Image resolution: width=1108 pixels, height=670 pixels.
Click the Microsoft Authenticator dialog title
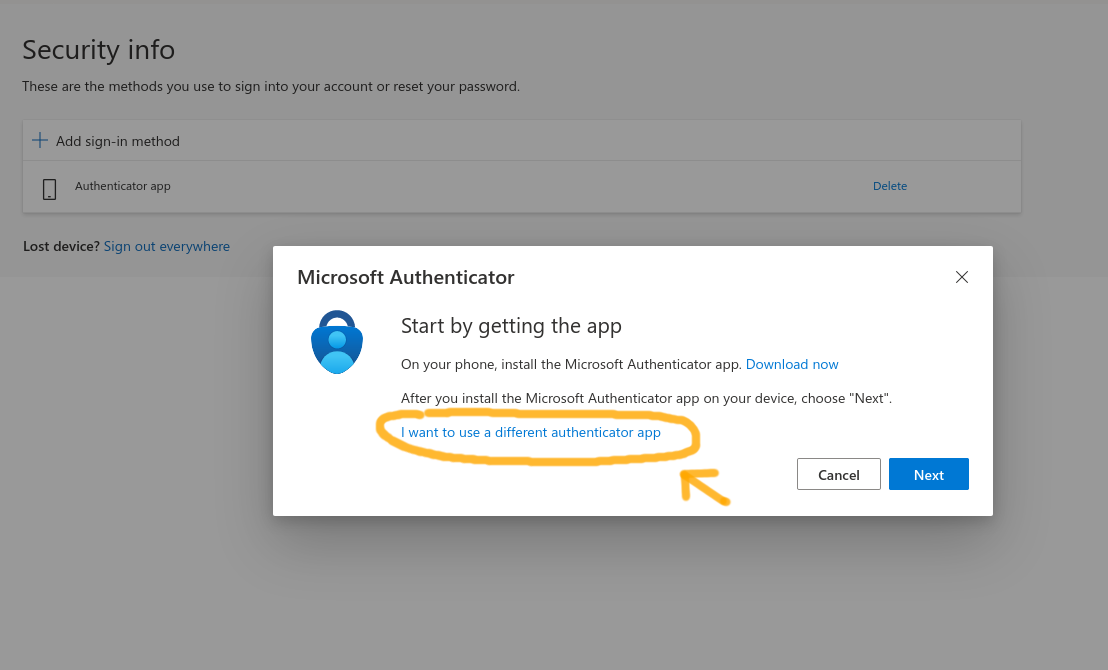click(x=406, y=277)
